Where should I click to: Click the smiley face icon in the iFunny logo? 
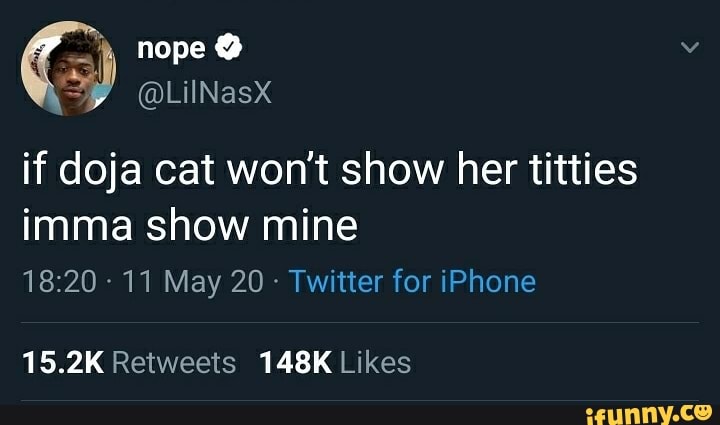tap(702, 410)
